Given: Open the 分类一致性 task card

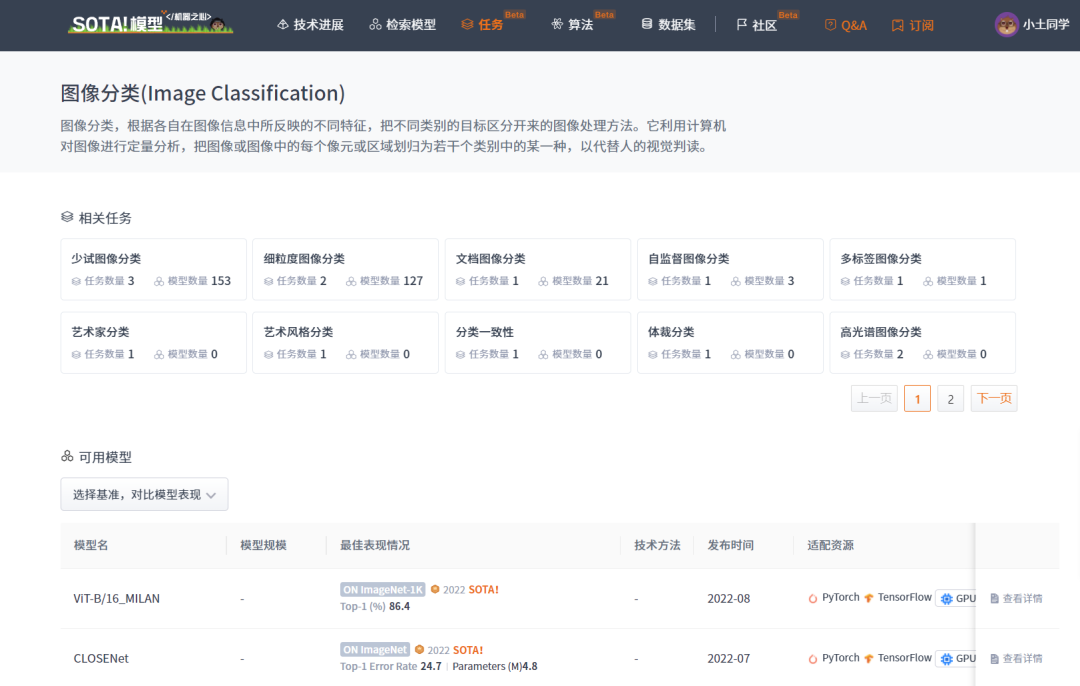Looking at the screenshot, I should click(x=538, y=342).
